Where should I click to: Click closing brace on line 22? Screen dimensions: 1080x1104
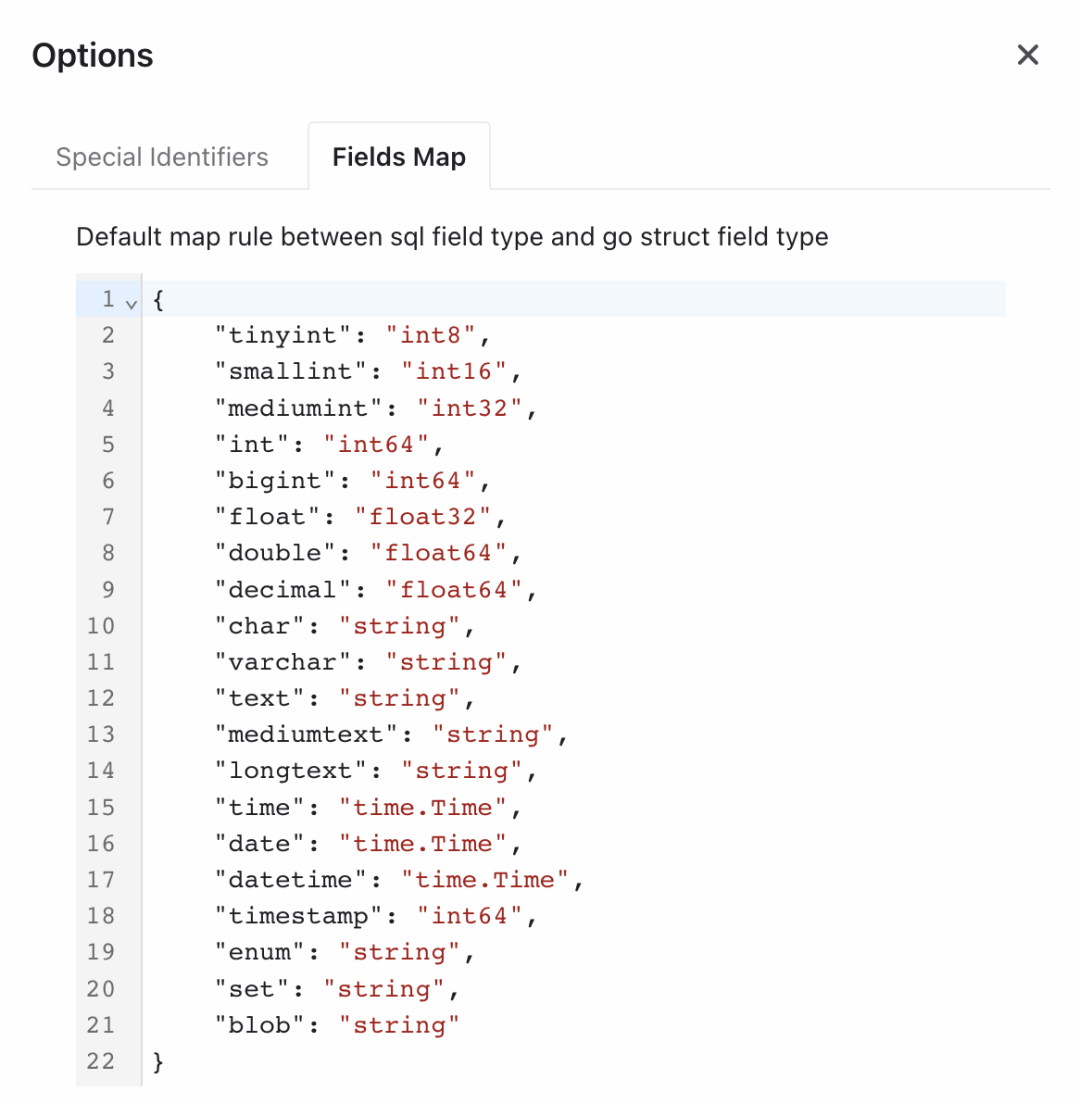pyautogui.click(x=158, y=1061)
